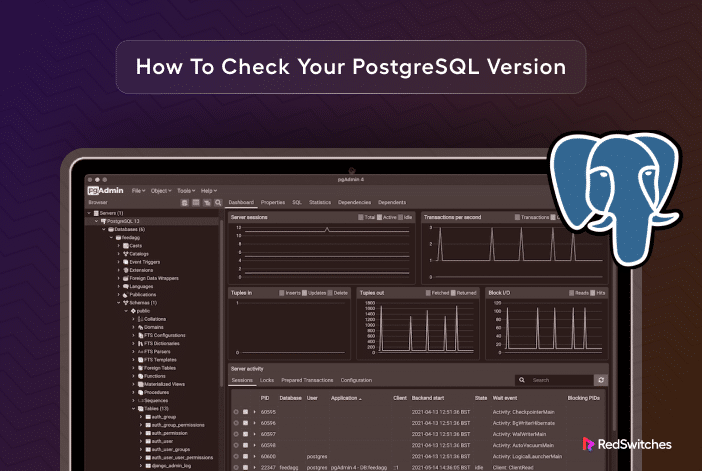Click the Fetched legend swatch in Tuples out
The image size is (702, 471).
click(428, 293)
